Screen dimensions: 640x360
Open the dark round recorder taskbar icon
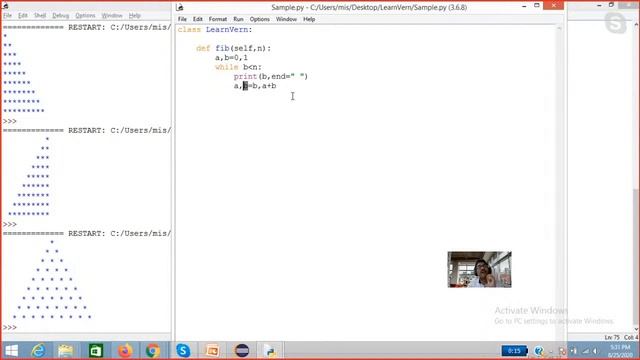pos(242,351)
